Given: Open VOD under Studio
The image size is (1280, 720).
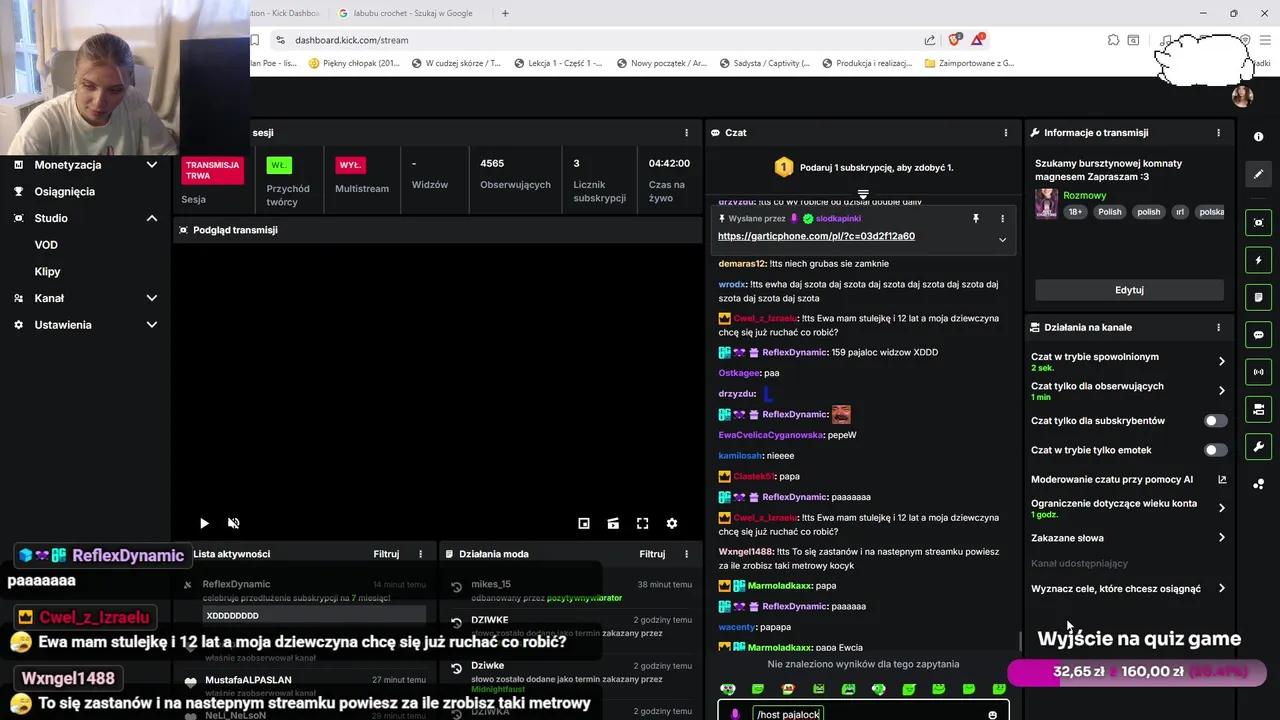Looking at the screenshot, I should 46,245.
